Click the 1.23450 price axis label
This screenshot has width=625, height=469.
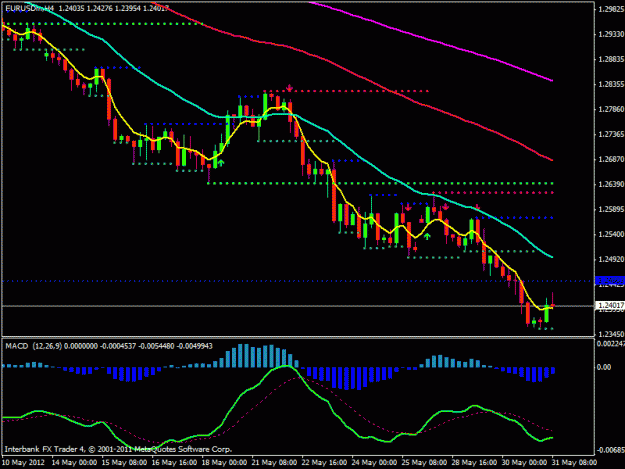click(611, 334)
